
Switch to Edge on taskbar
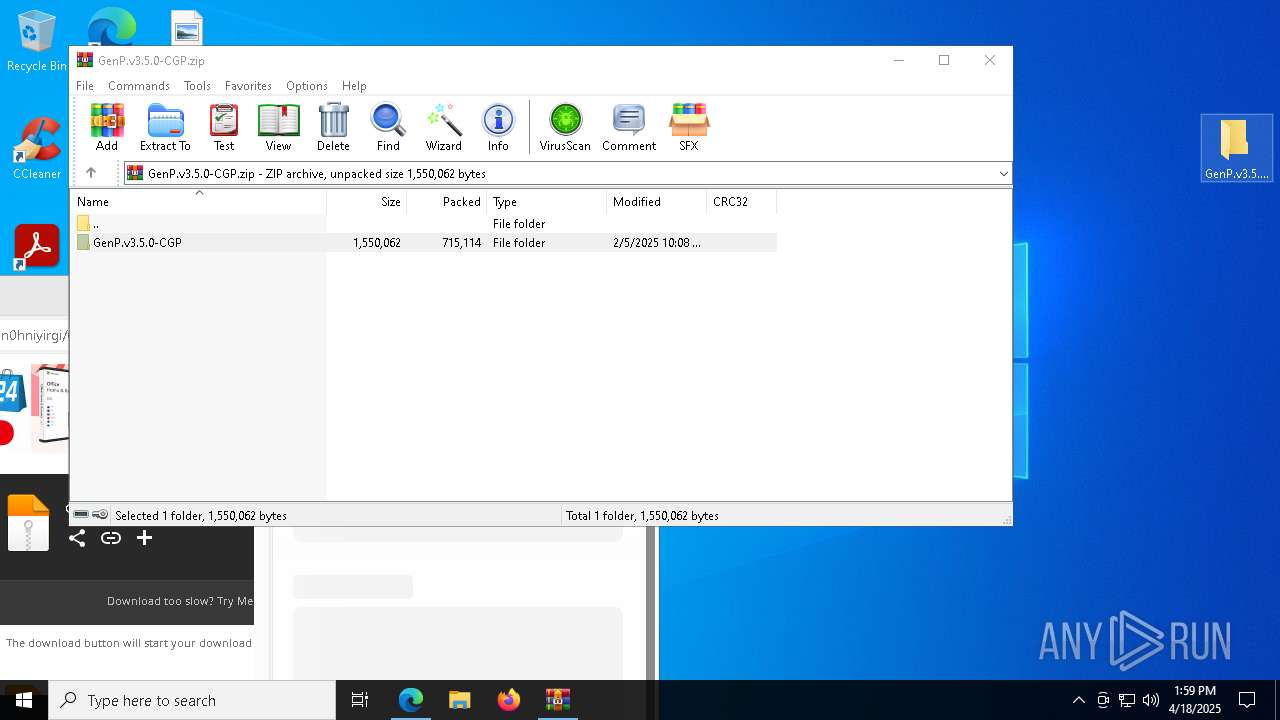[411, 700]
